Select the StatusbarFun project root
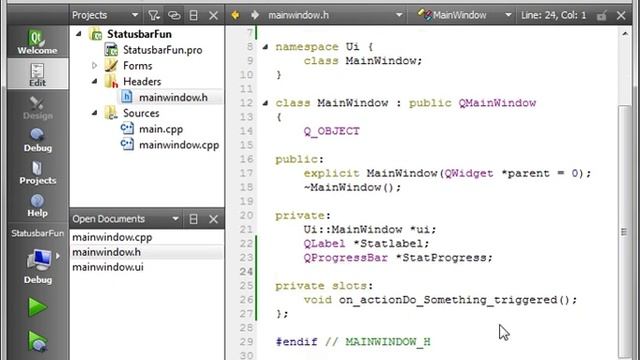 click(x=139, y=34)
